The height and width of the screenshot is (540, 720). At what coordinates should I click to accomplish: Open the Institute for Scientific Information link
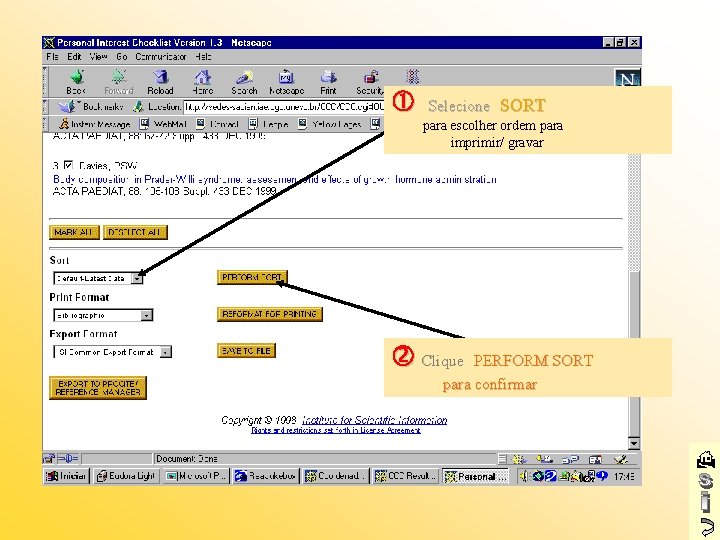point(374,420)
